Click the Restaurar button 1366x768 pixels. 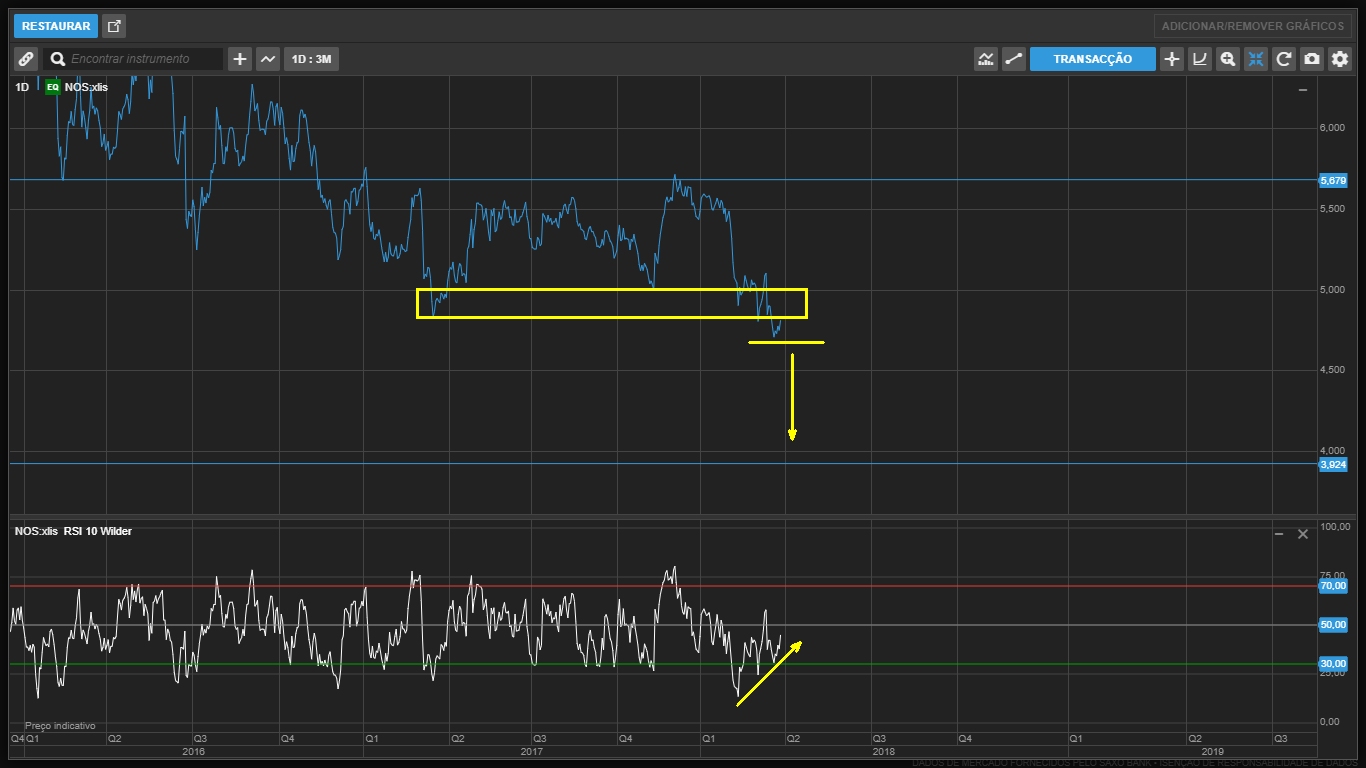click(x=56, y=26)
